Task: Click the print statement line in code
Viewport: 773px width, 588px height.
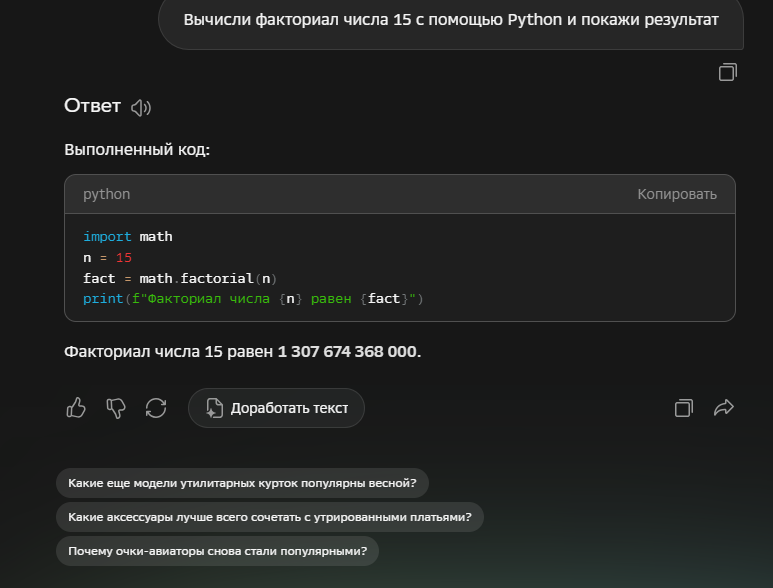Action: point(253,299)
